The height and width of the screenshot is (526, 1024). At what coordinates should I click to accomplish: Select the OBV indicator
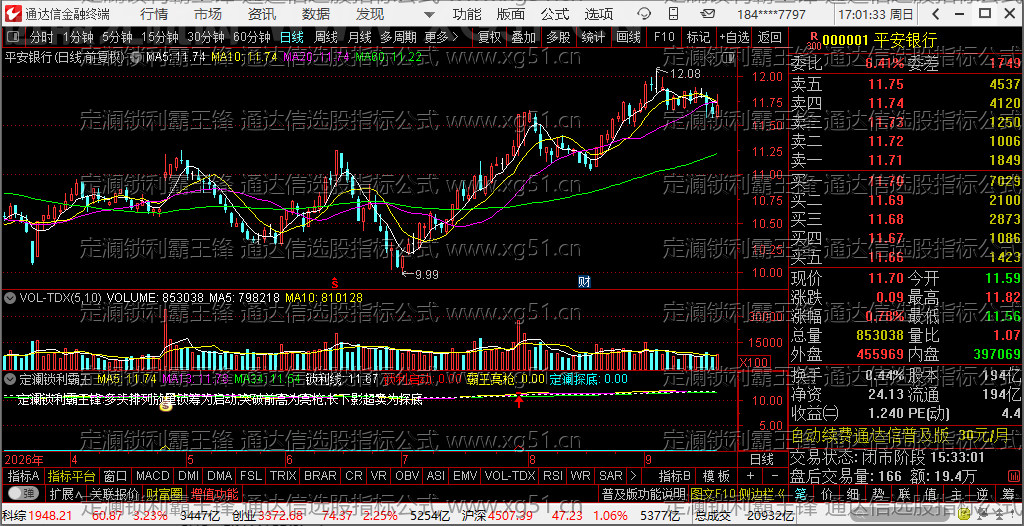tap(408, 475)
